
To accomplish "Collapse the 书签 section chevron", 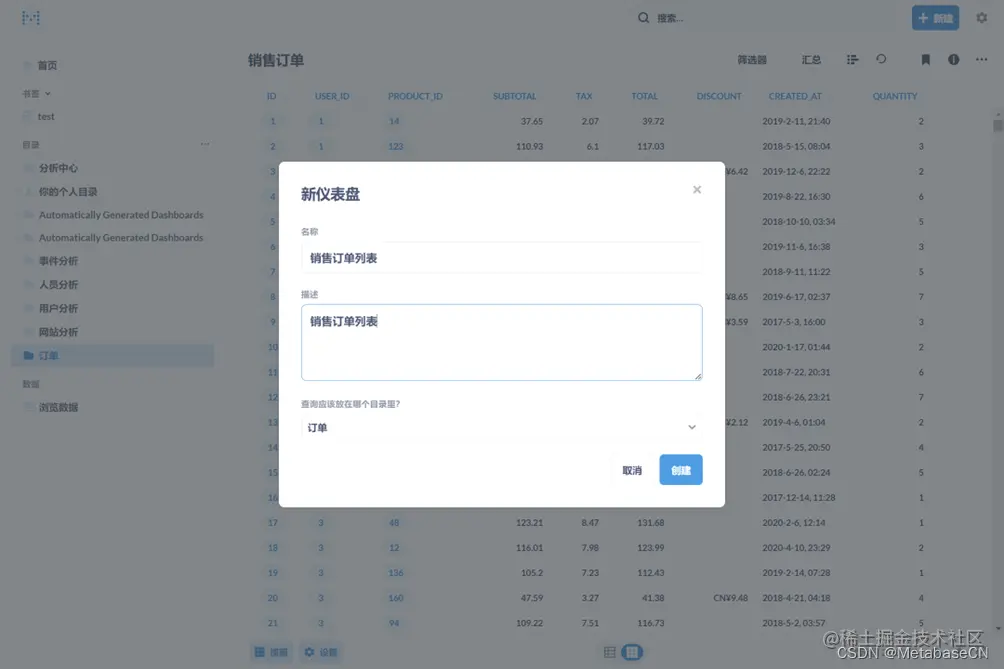I will 47,93.
